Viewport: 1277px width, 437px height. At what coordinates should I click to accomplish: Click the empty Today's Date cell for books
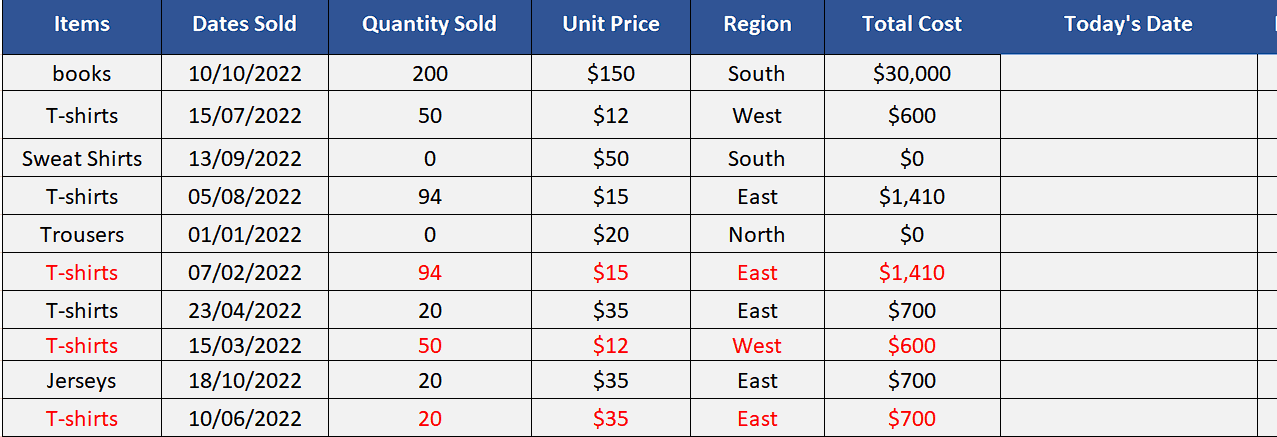tap(1129, 73)
